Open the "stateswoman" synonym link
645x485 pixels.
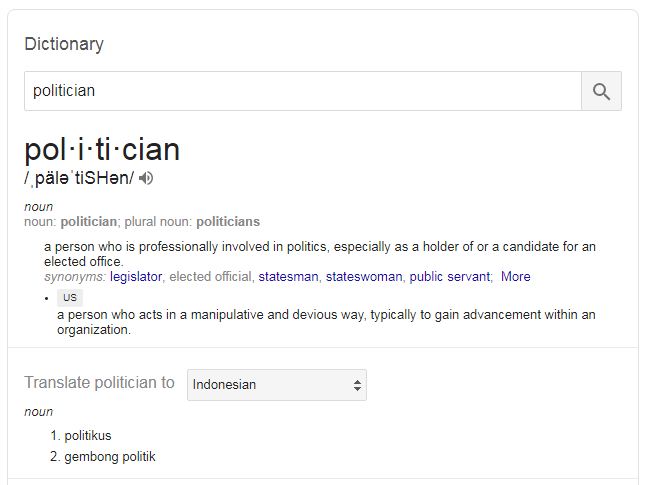(364, 277)
